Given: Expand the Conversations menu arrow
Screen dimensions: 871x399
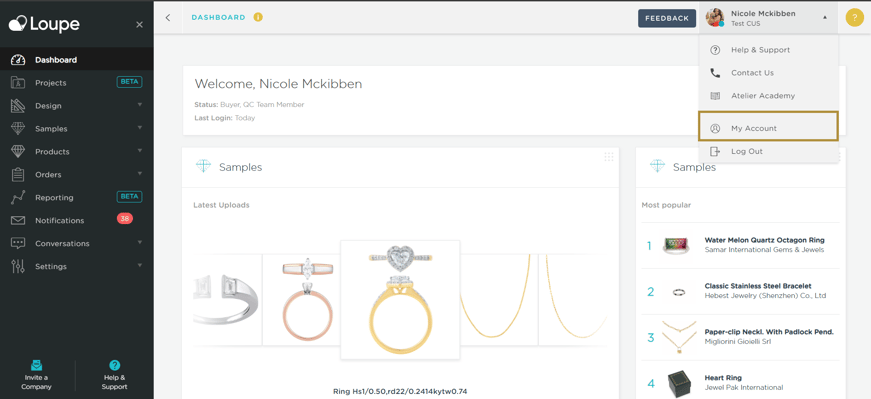Looking at the screenshot, I should click(139, 242).
